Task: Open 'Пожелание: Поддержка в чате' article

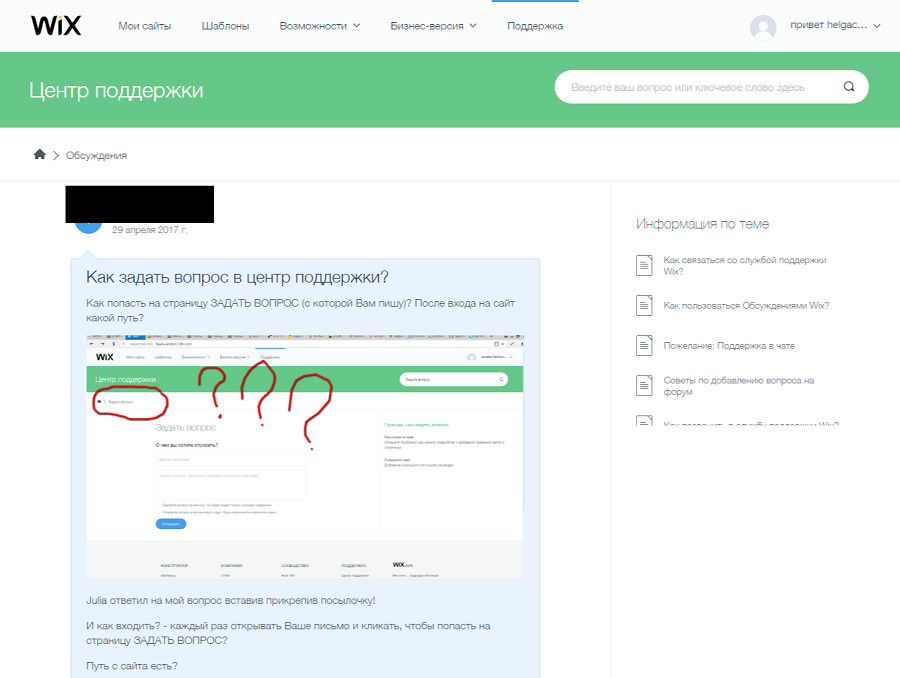Action: coord(729,346)
